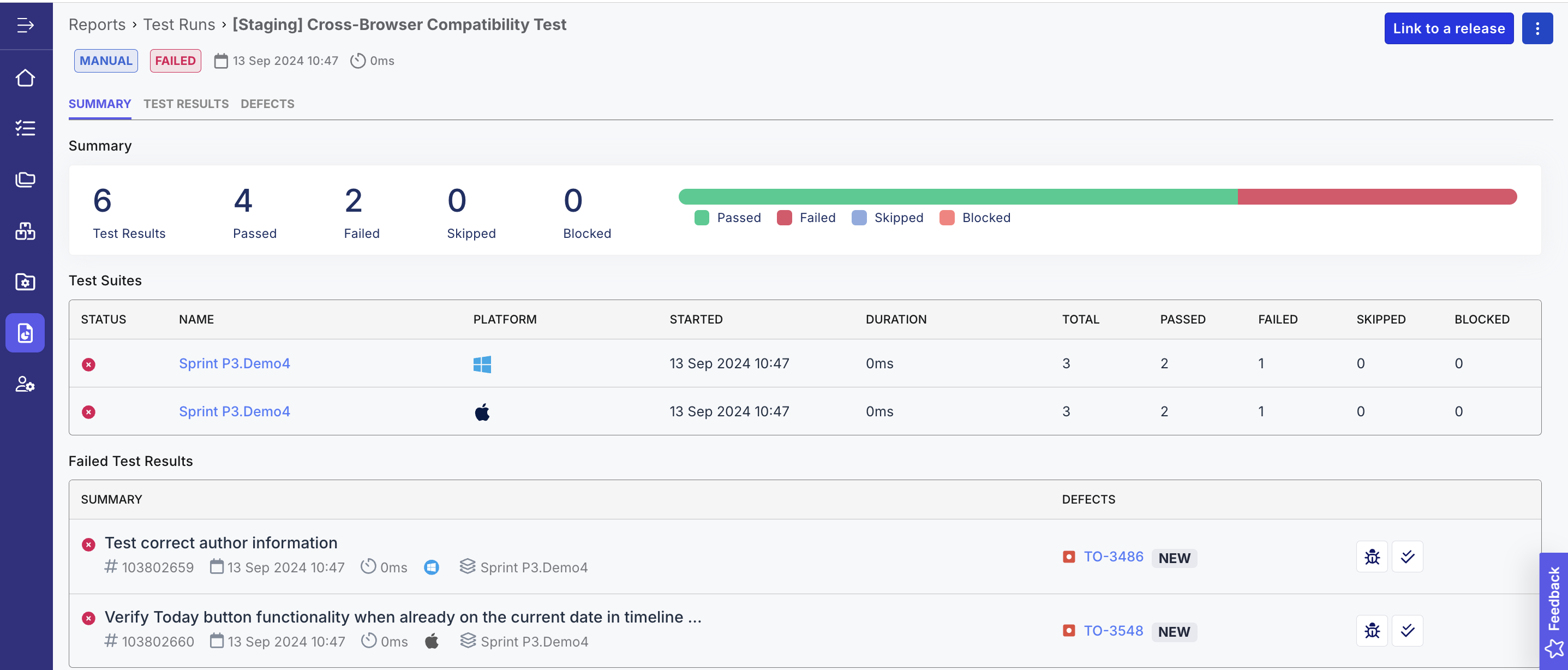
Task: Switch to the DEFECTS tab
Action: point(267,103)
